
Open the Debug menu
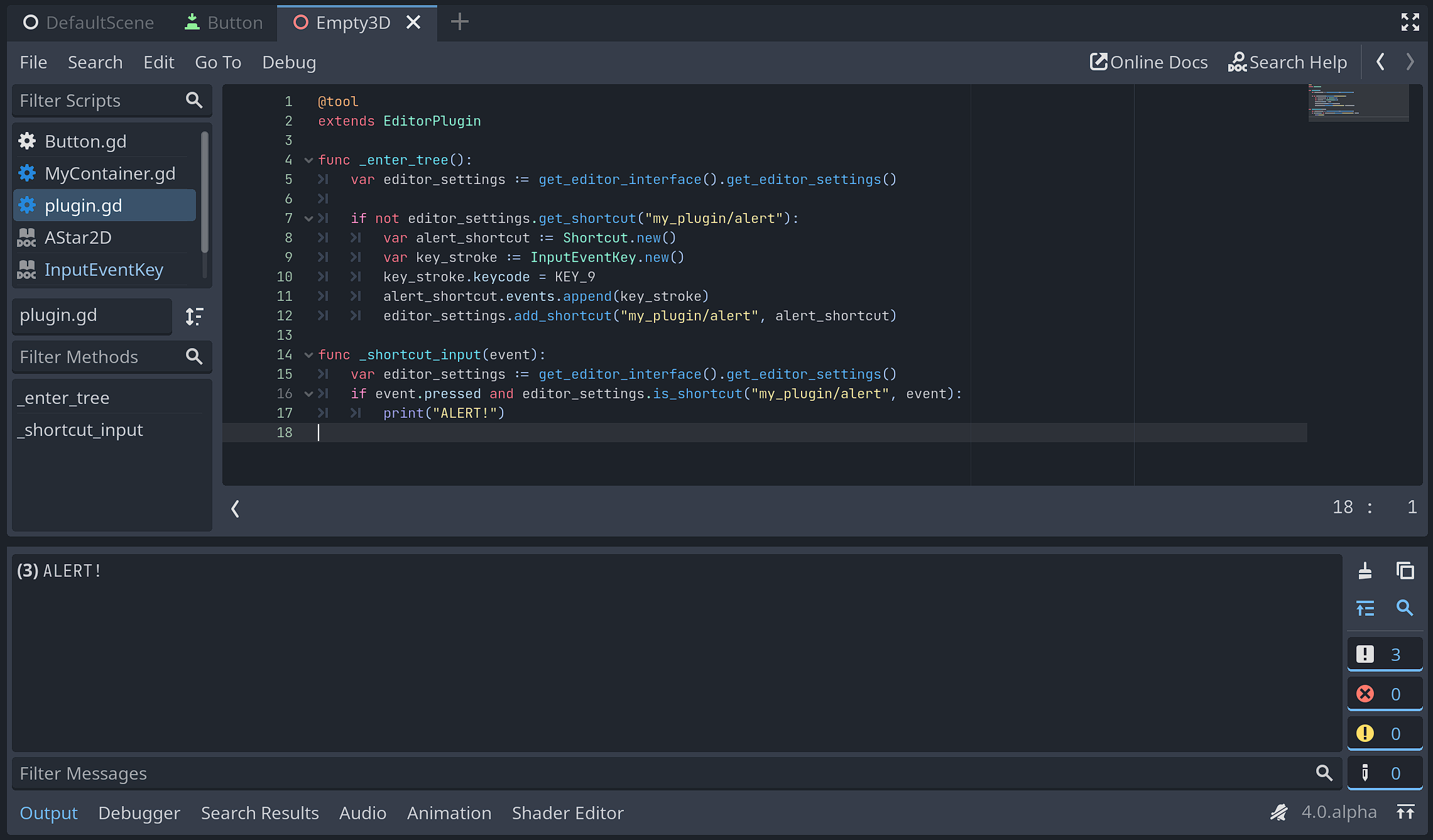click(x=289, y=62)
